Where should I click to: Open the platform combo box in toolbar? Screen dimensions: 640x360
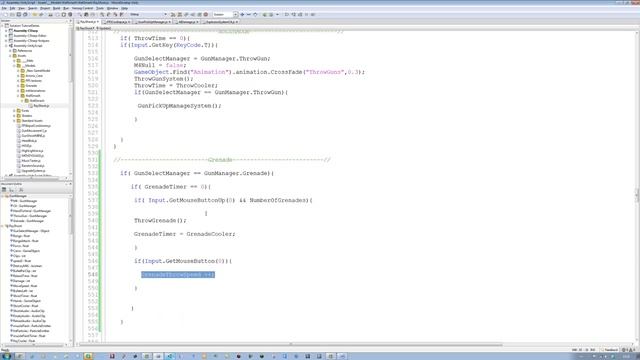click(225, 14)
